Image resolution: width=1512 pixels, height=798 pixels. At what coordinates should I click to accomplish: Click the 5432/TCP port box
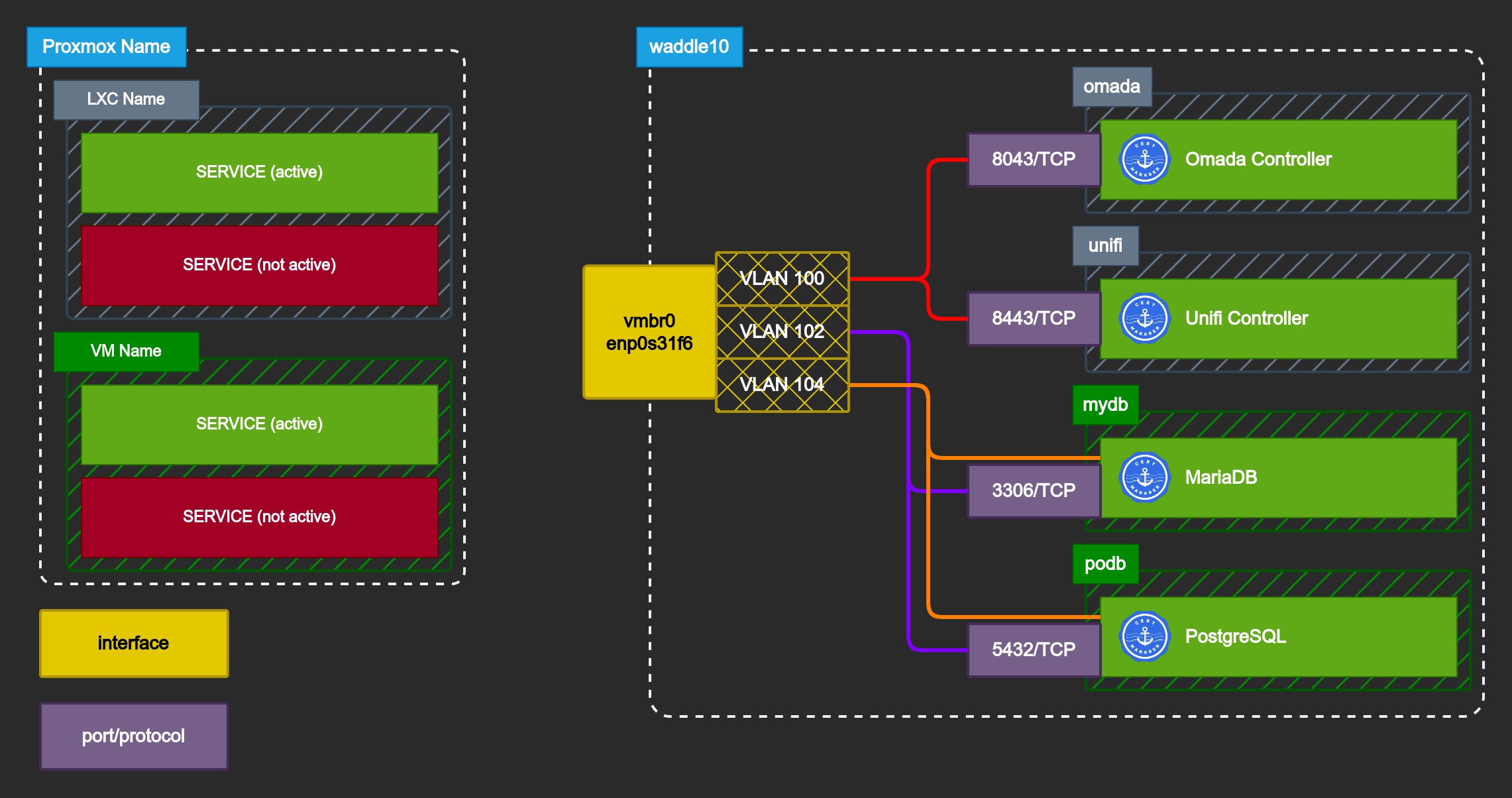1034,650
